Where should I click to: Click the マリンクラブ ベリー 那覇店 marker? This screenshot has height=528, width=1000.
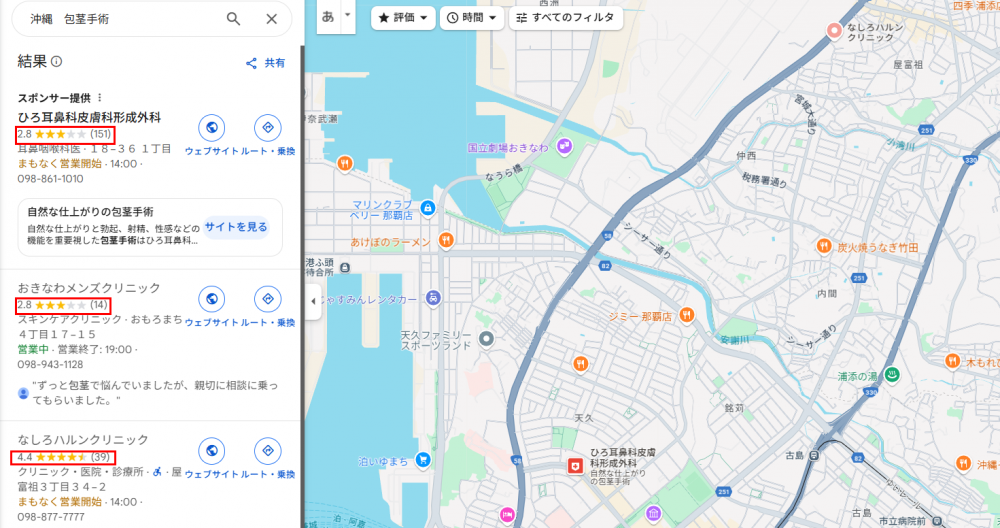point(428,208)
